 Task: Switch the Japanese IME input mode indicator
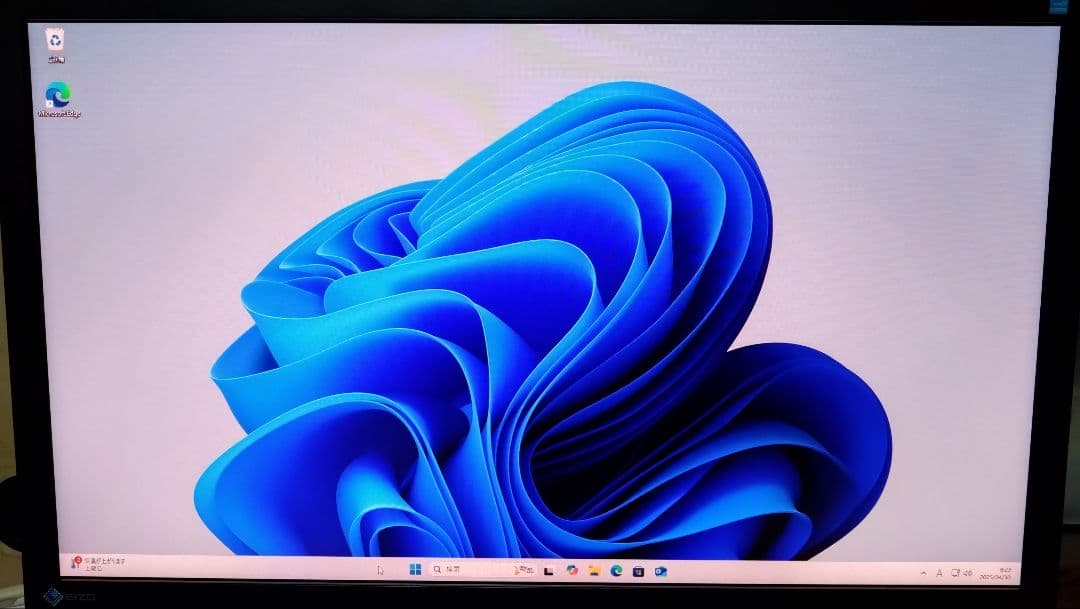point(939,572)
